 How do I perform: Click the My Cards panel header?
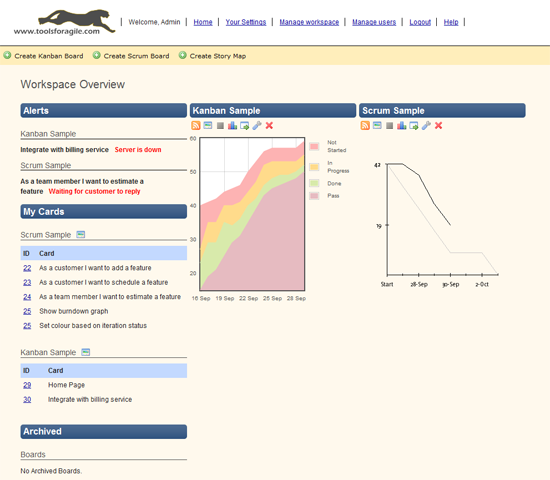point(103,212)
